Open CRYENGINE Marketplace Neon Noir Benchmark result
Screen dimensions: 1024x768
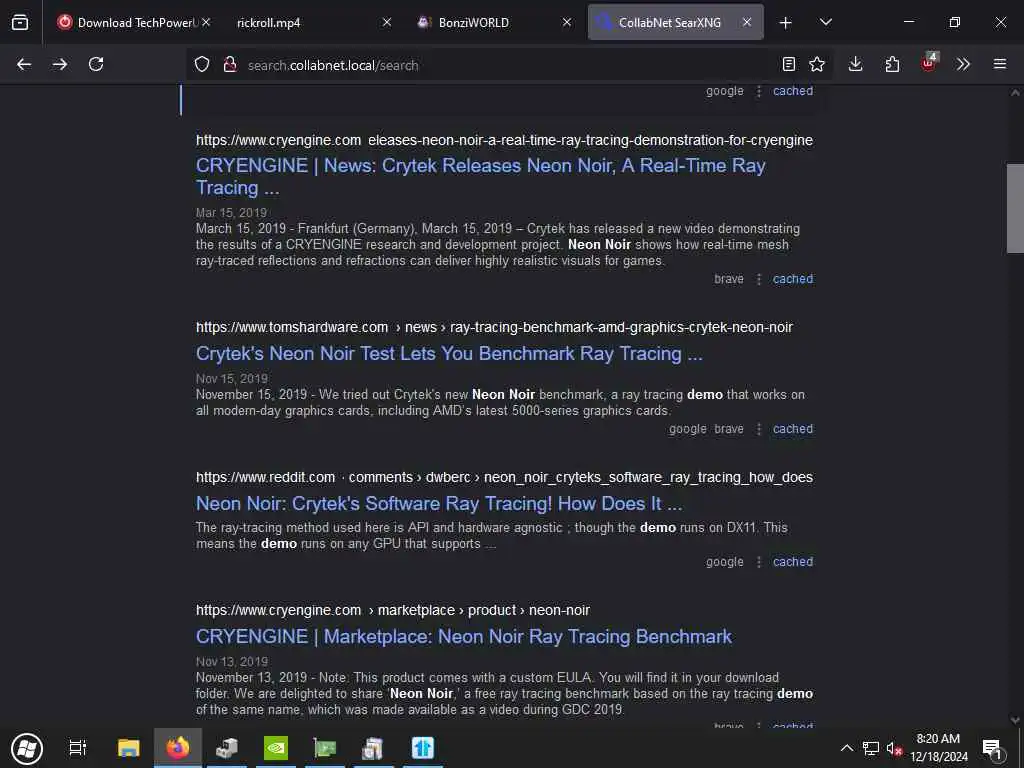[x=464, y=636]
